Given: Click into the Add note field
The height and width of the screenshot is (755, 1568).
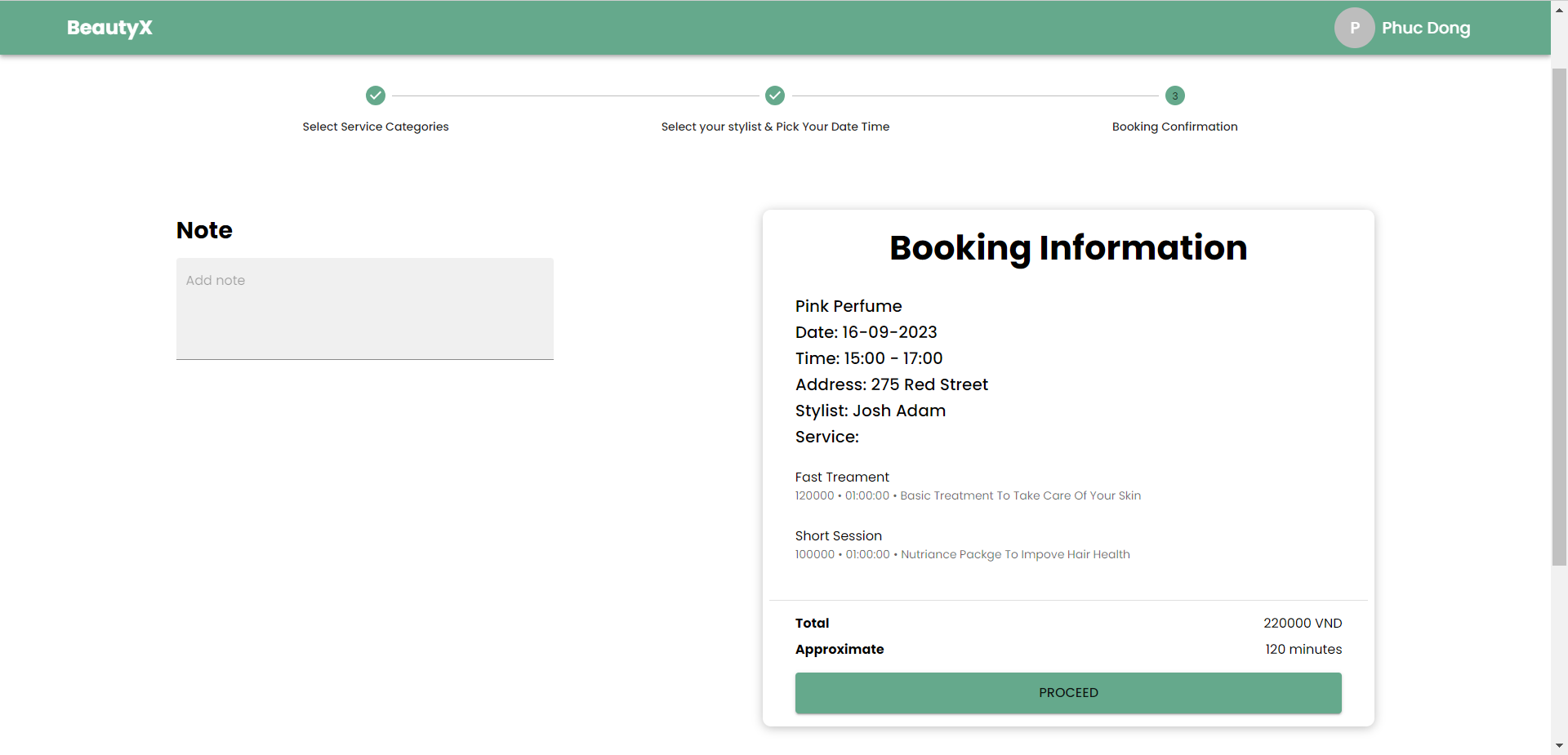Looking at the screenshot, I should [x=364, y=309].
